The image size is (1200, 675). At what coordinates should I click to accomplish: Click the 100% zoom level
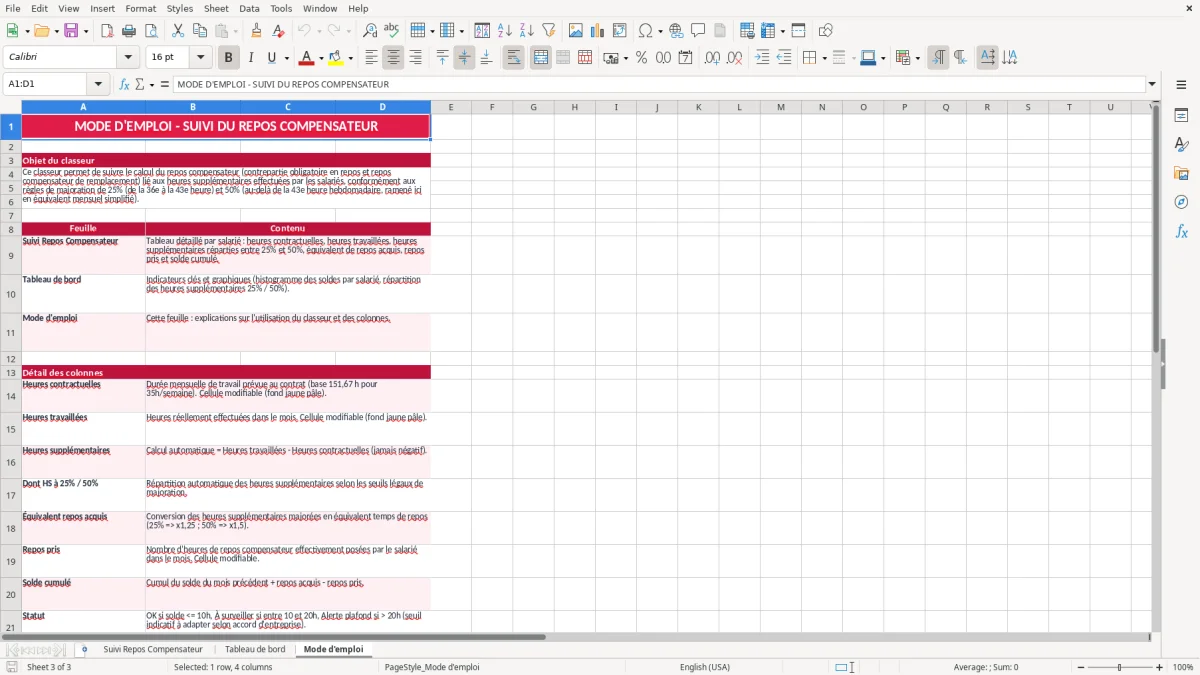[1183, 667]
